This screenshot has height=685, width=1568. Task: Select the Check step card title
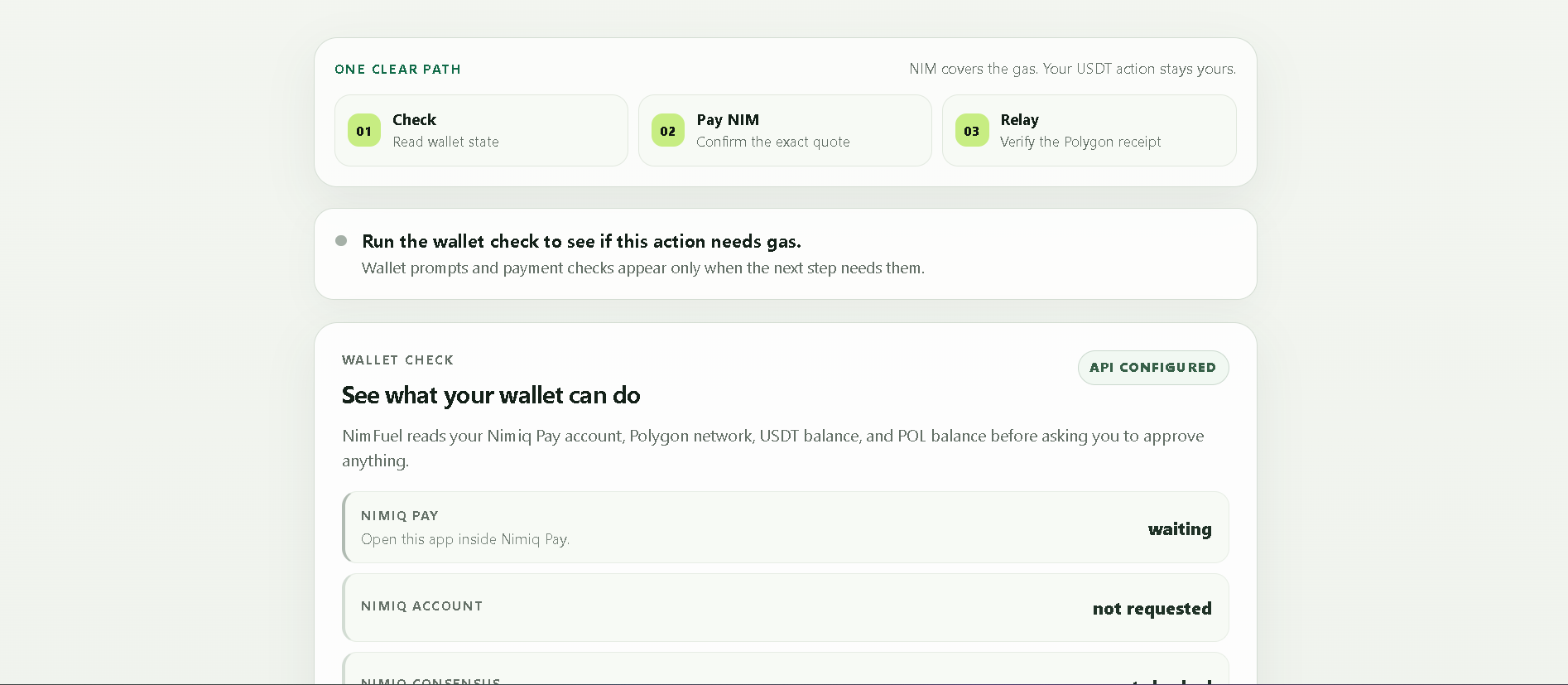(414, 120)
